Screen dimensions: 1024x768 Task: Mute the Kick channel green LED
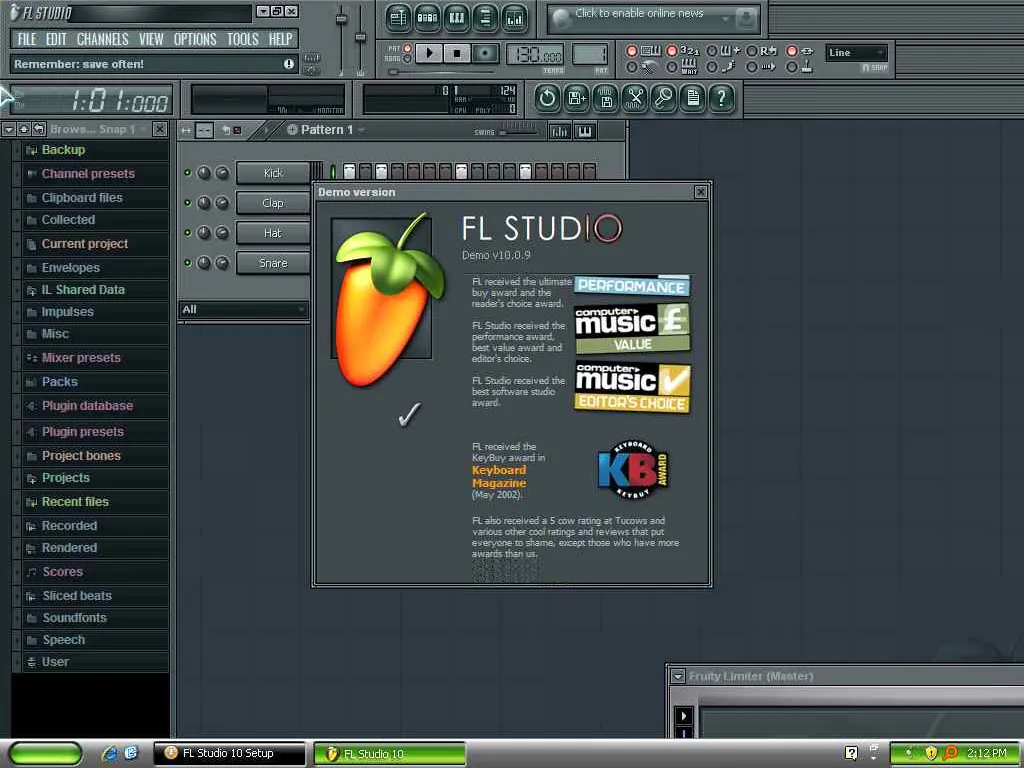click(187, 173)
